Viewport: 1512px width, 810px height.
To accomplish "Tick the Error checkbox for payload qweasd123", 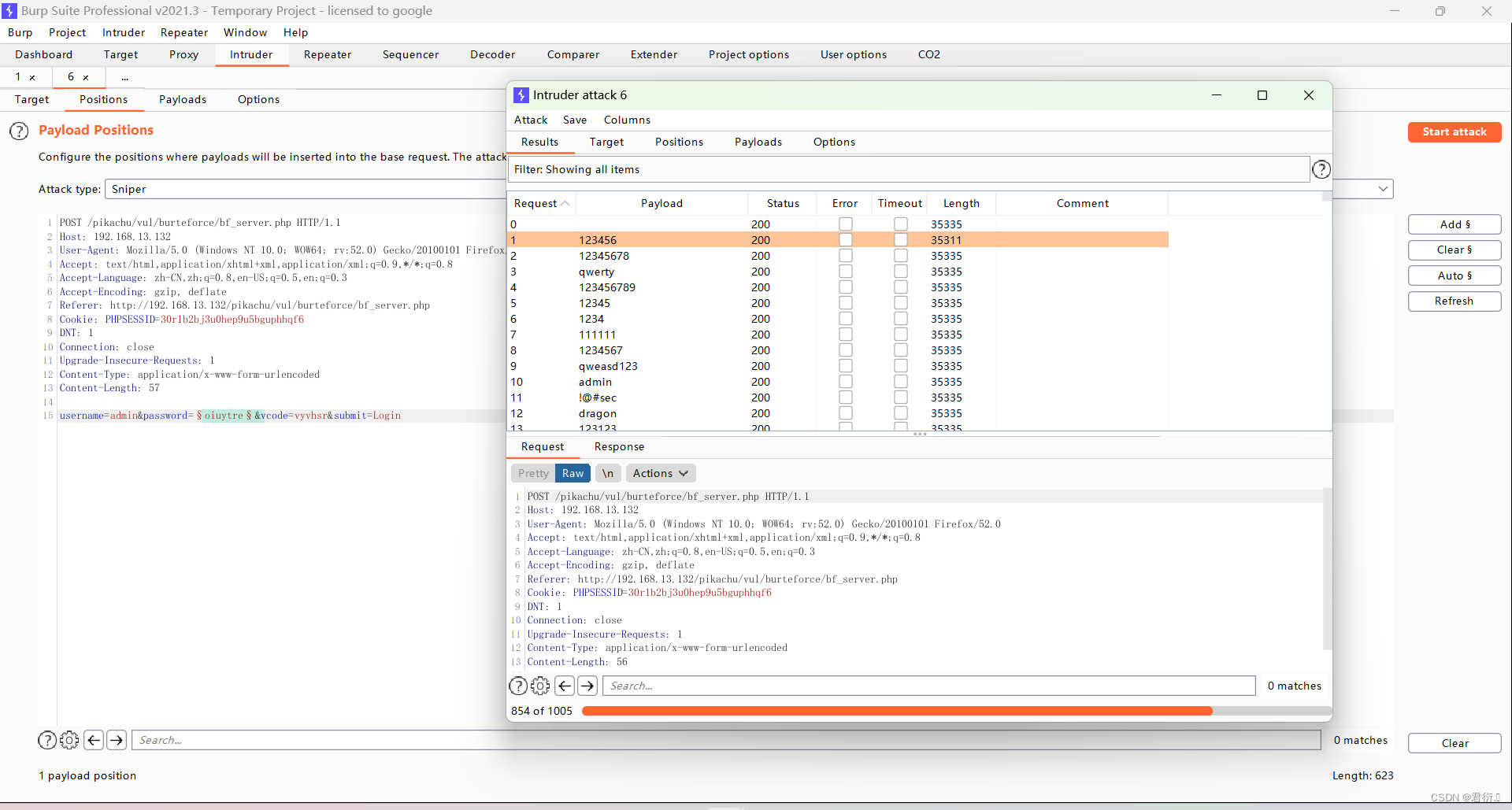I will pos(846,366).
